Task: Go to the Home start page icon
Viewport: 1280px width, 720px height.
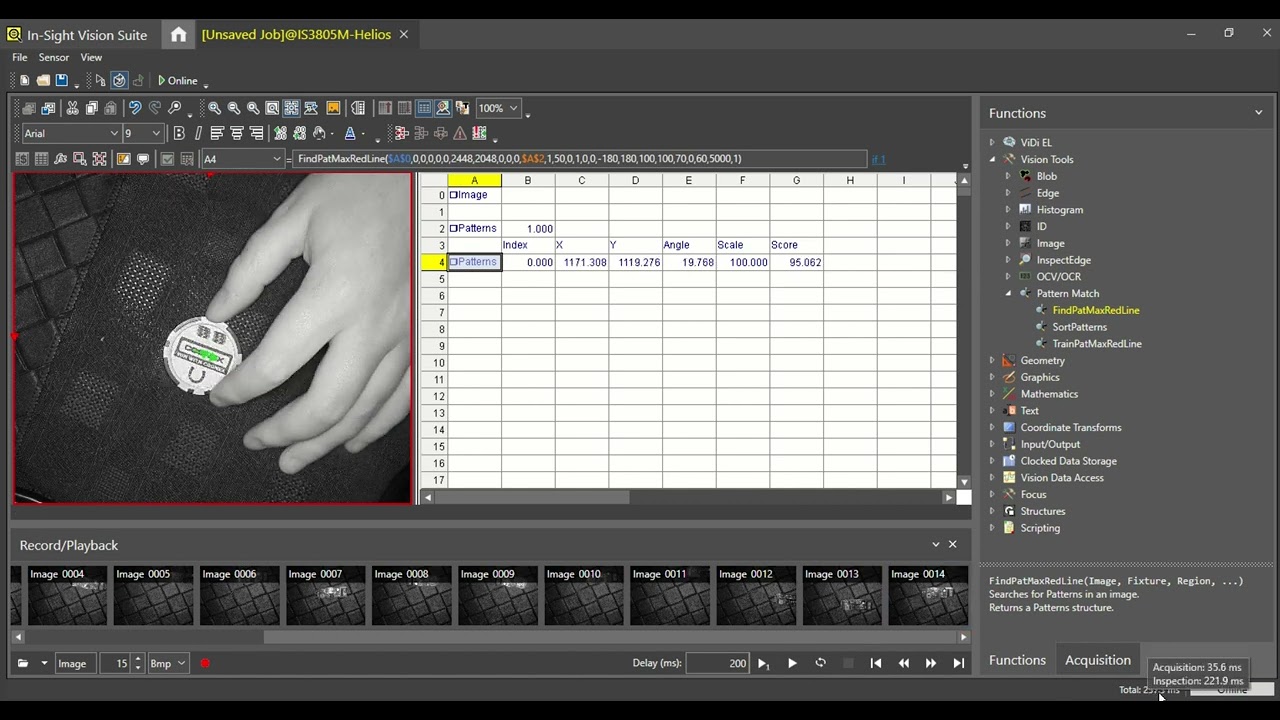Action: (178, 34)
